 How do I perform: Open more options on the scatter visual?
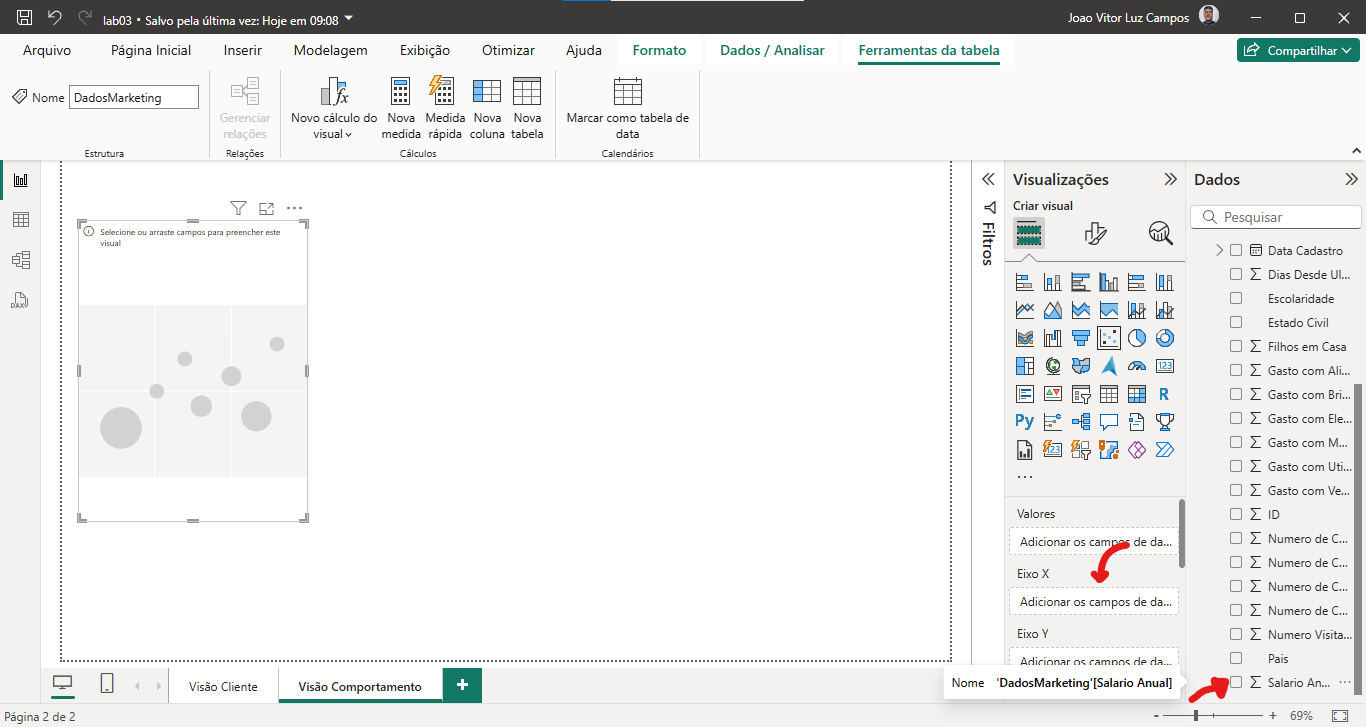coord(294,208)
